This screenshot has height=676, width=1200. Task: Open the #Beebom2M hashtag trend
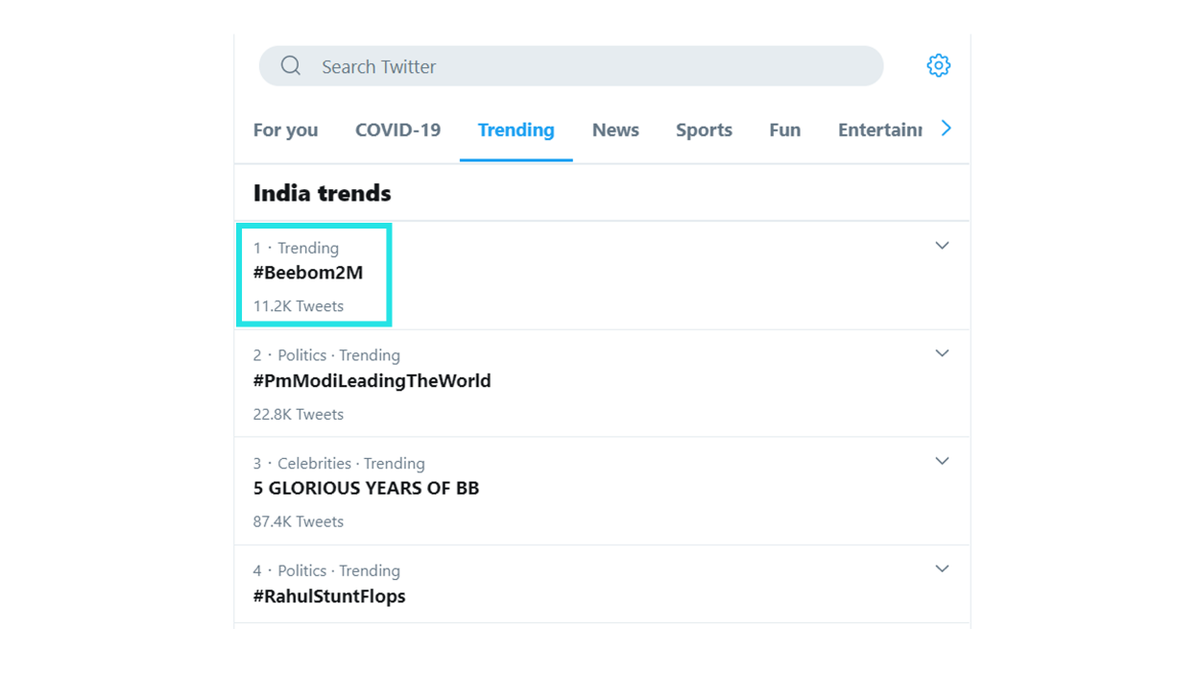(308, 273)
